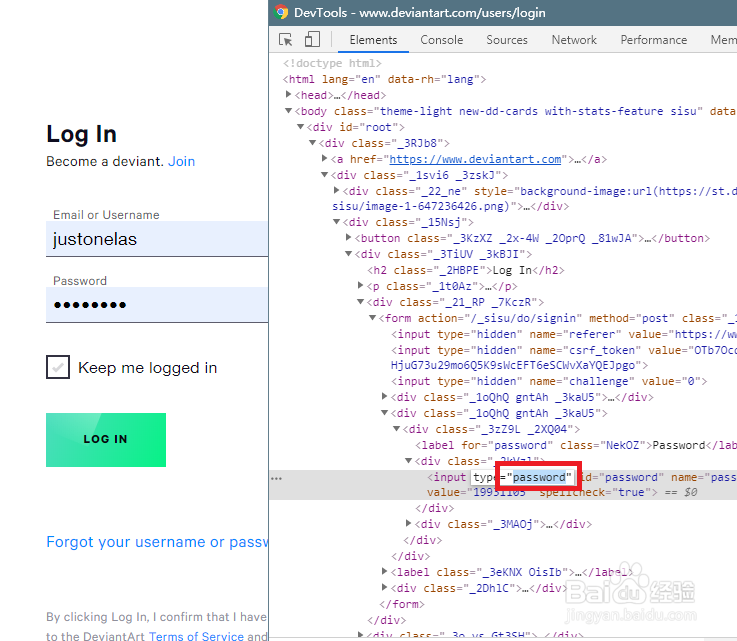Select the hidden input name="referer" line
Screen dimensions: 737x641
tap(564, 334)
